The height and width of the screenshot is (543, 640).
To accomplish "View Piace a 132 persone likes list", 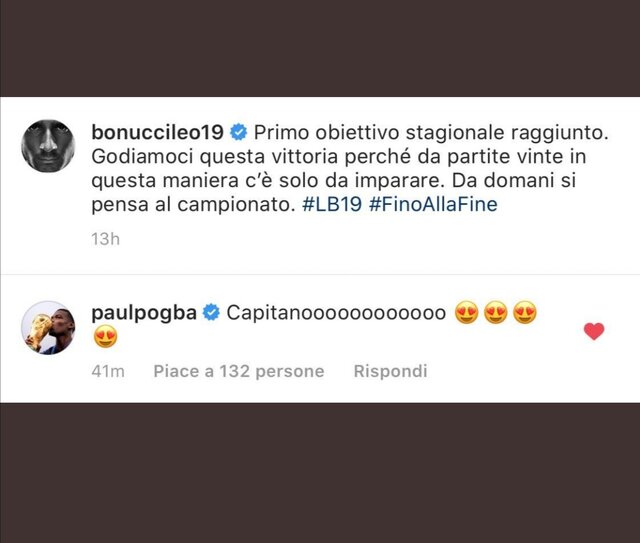I will coord(239,371).
